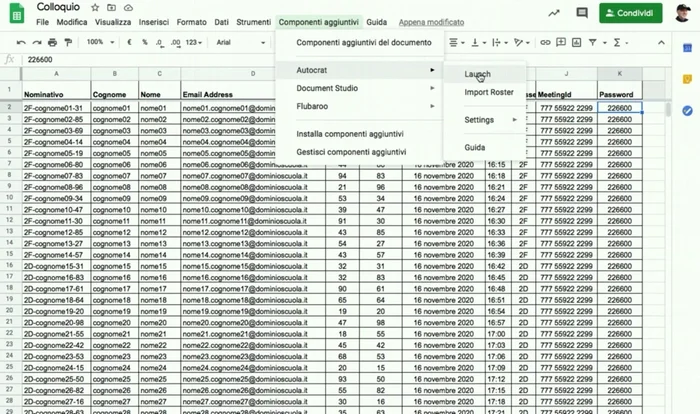Choose Launch in the Autocrat submenu
Image resolution: width=700 pixels, height=414 pixels.
(x=478, y=74)
